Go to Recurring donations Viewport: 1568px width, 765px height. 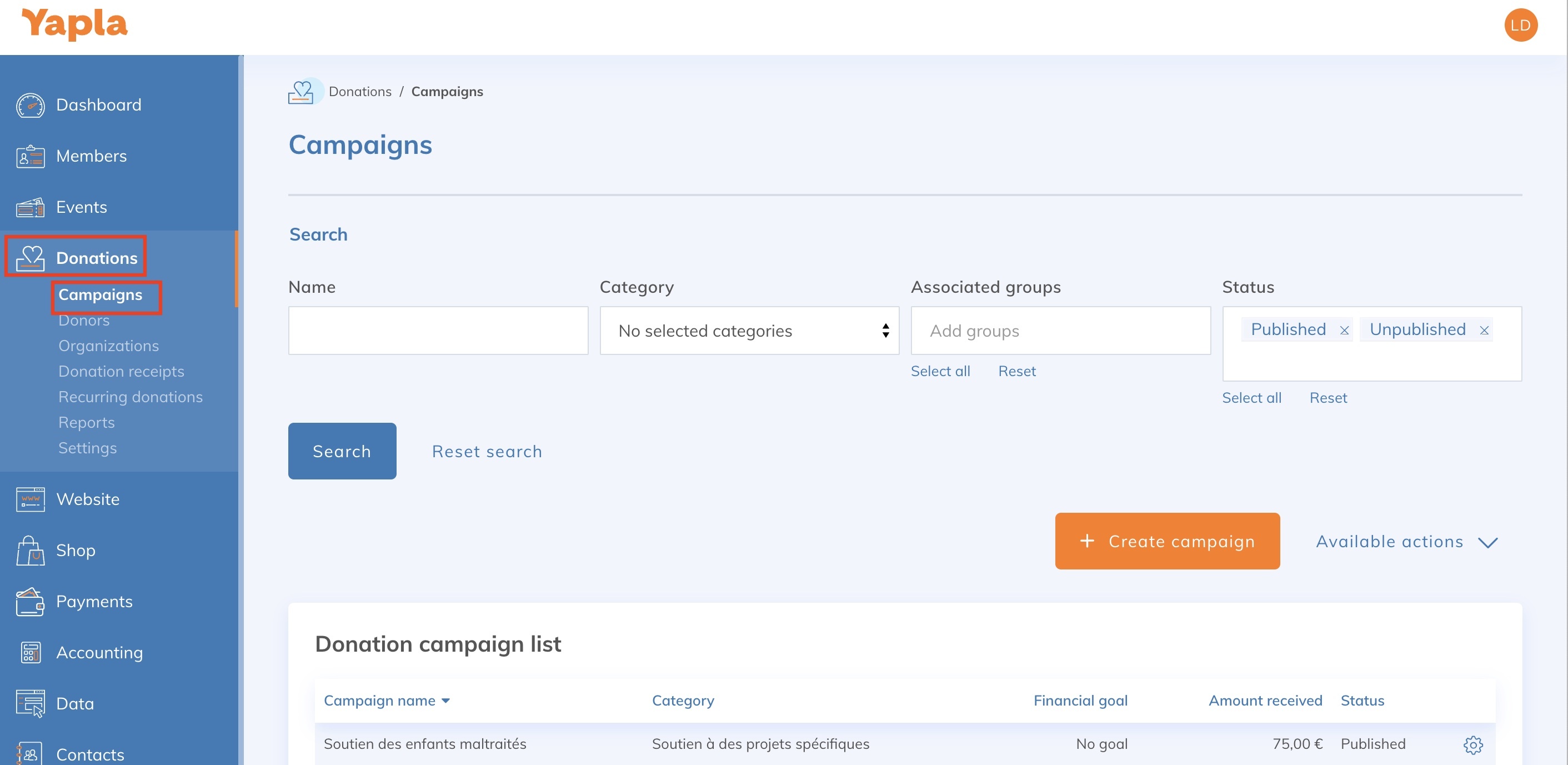pyautogui.click(x=131, y=396)
